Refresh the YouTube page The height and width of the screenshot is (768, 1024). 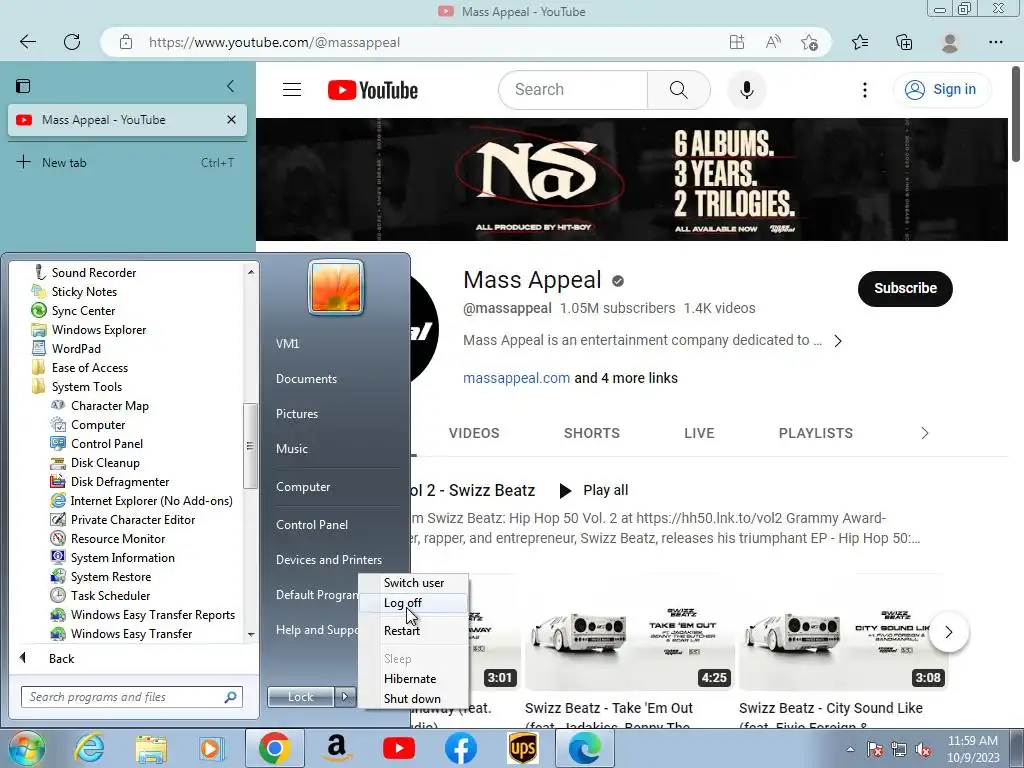72,42
